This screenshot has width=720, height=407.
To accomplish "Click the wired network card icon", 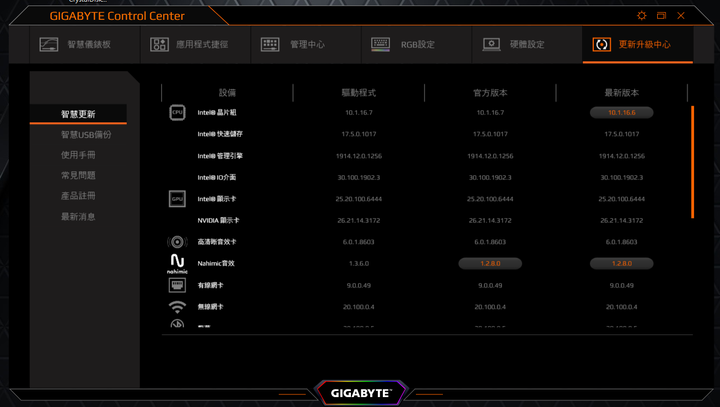I will pos(177,285).
